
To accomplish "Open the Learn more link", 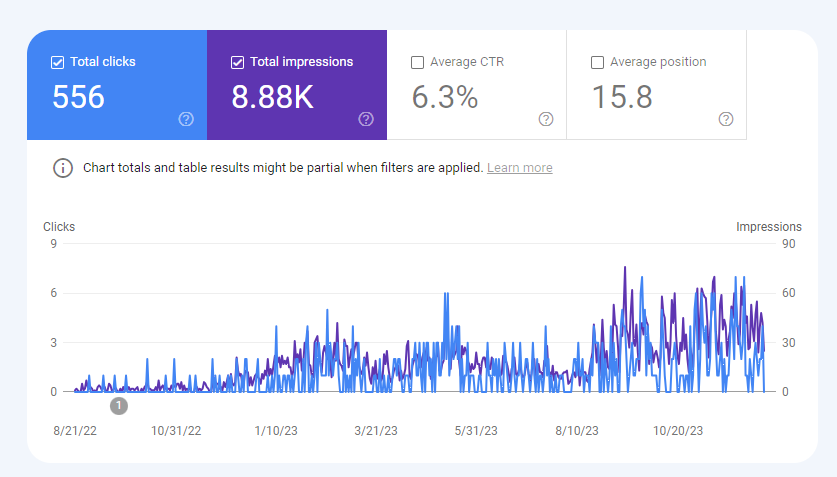I will 519,168.
